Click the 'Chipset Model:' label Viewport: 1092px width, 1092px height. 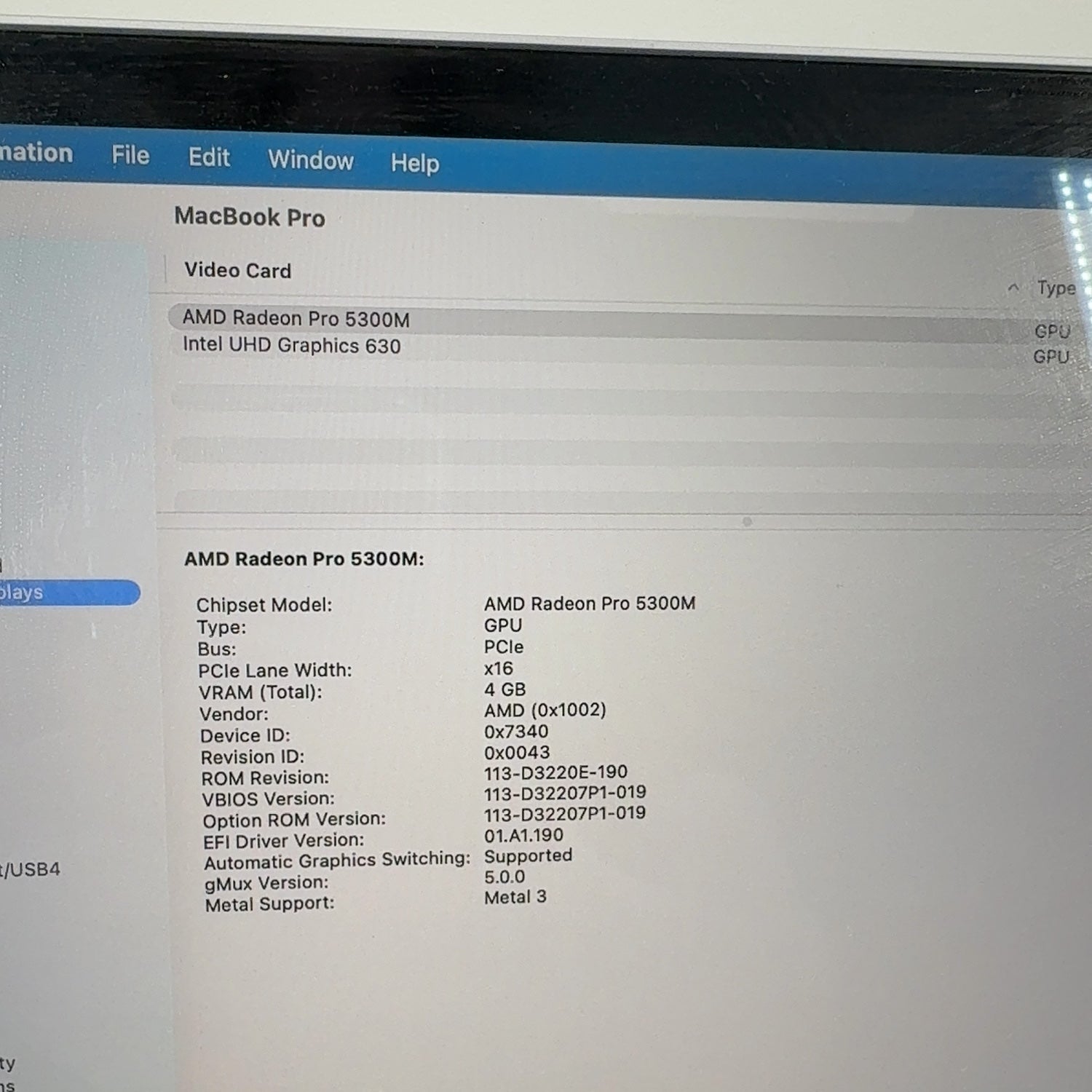[264, 605]
